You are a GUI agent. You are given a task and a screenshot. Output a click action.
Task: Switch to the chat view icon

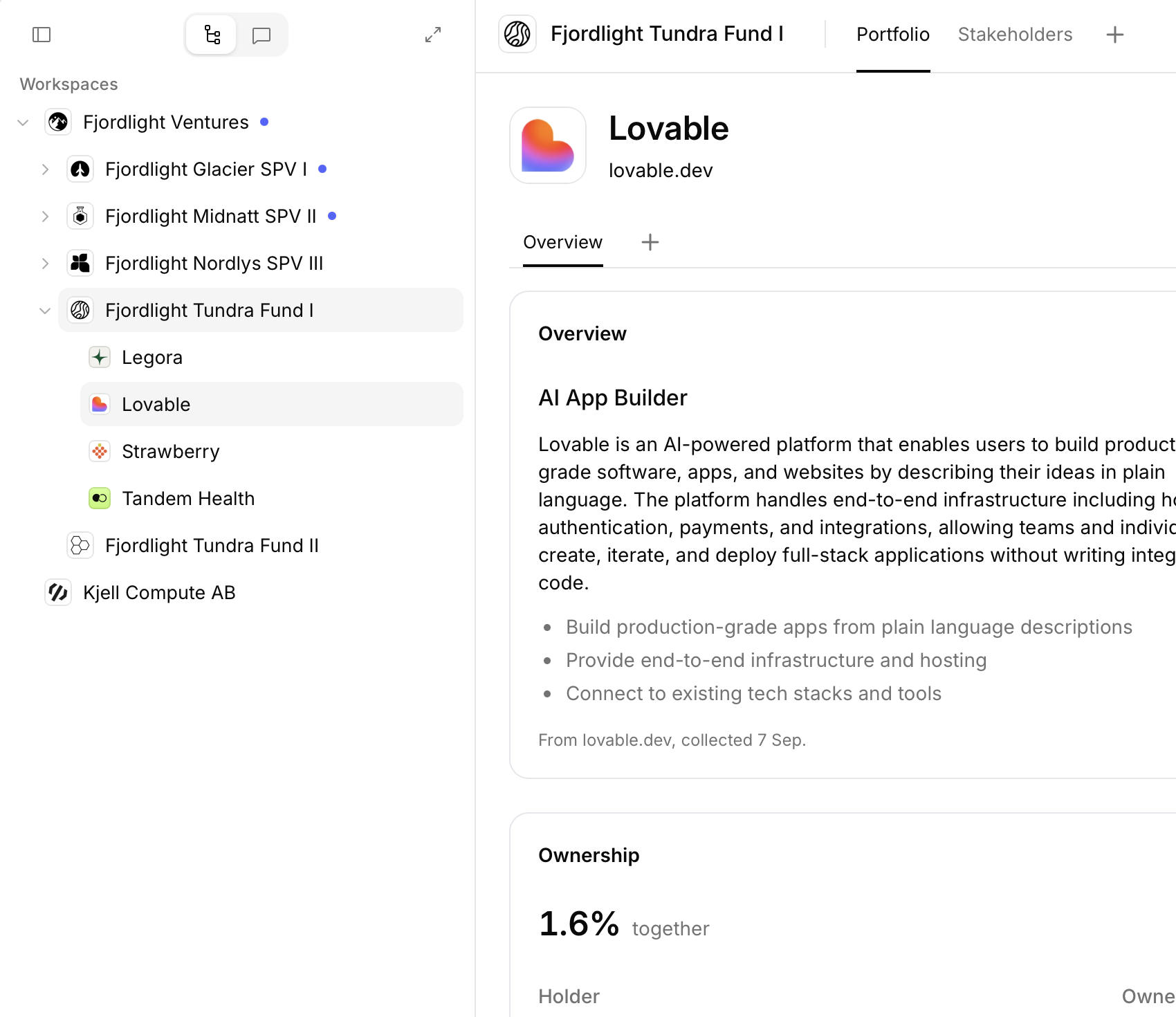tap(261, 35)
